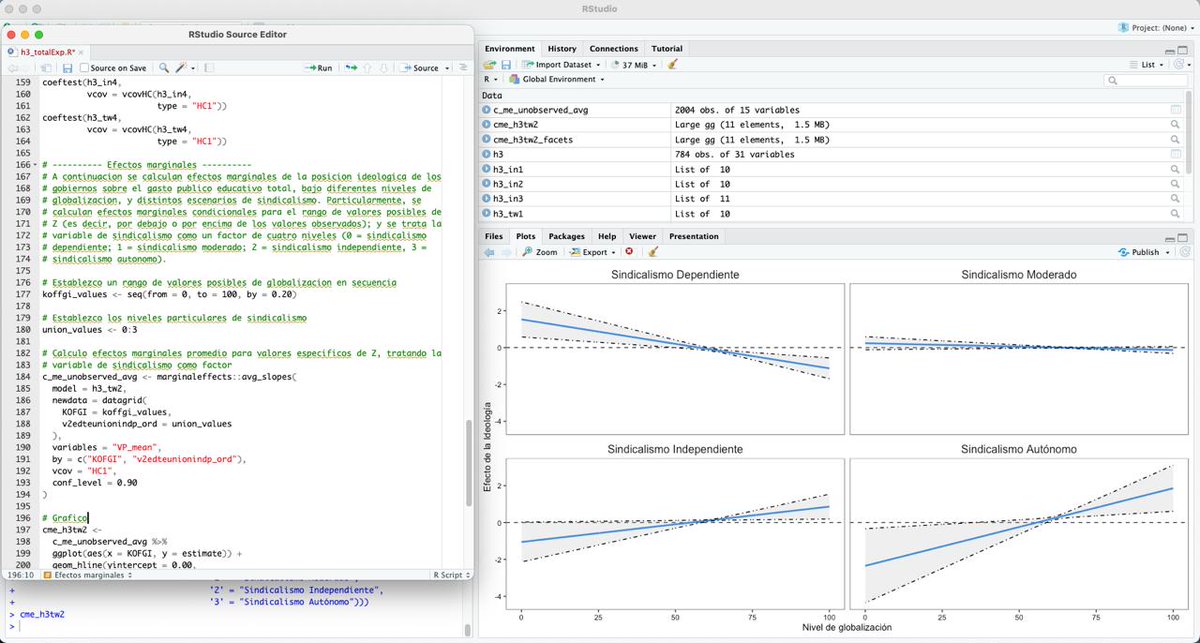
Task: Go to next section down arrow in editor
Action: click(383, 68)
